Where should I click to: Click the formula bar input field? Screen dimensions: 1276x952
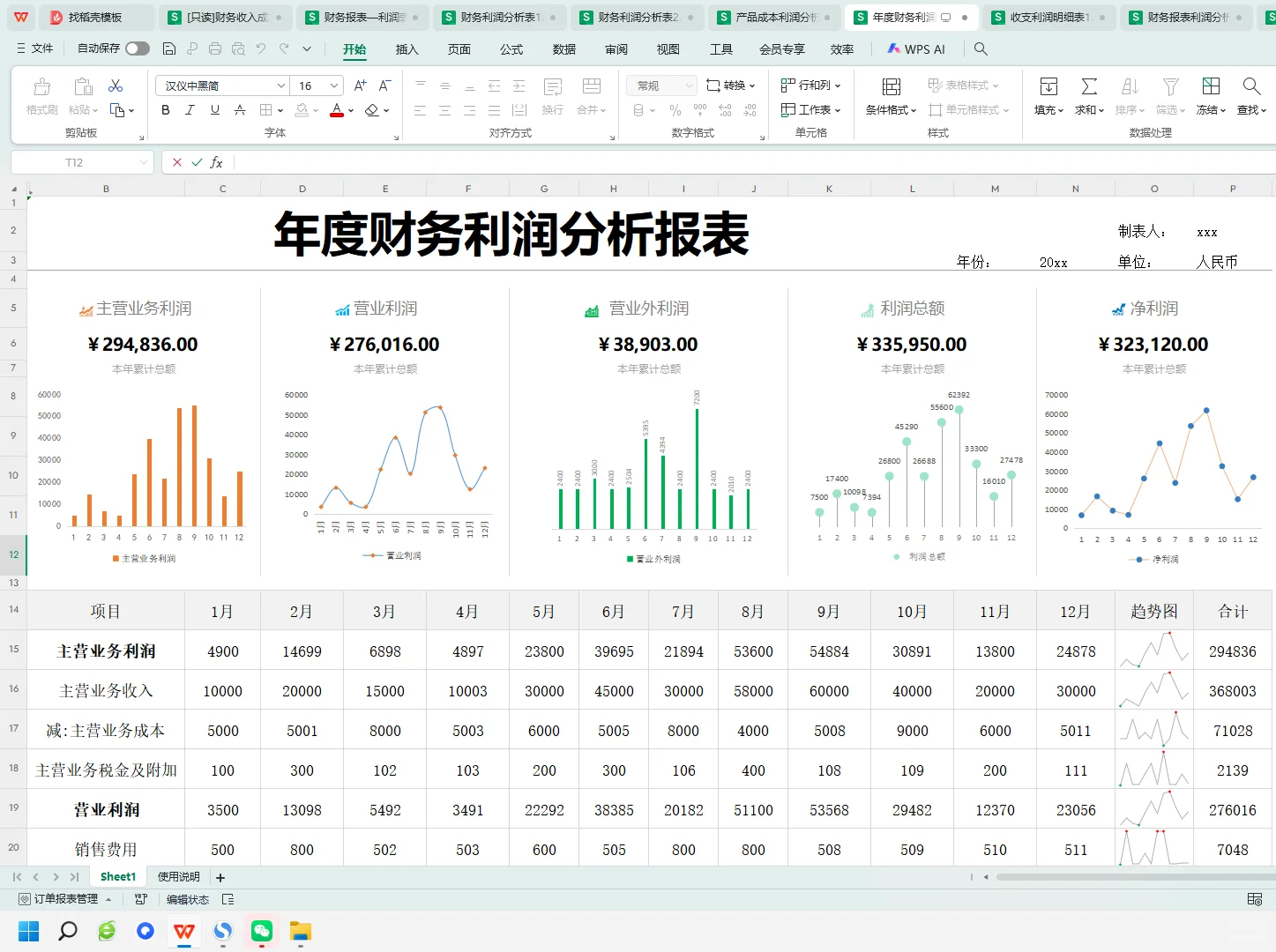pos(754,162)
